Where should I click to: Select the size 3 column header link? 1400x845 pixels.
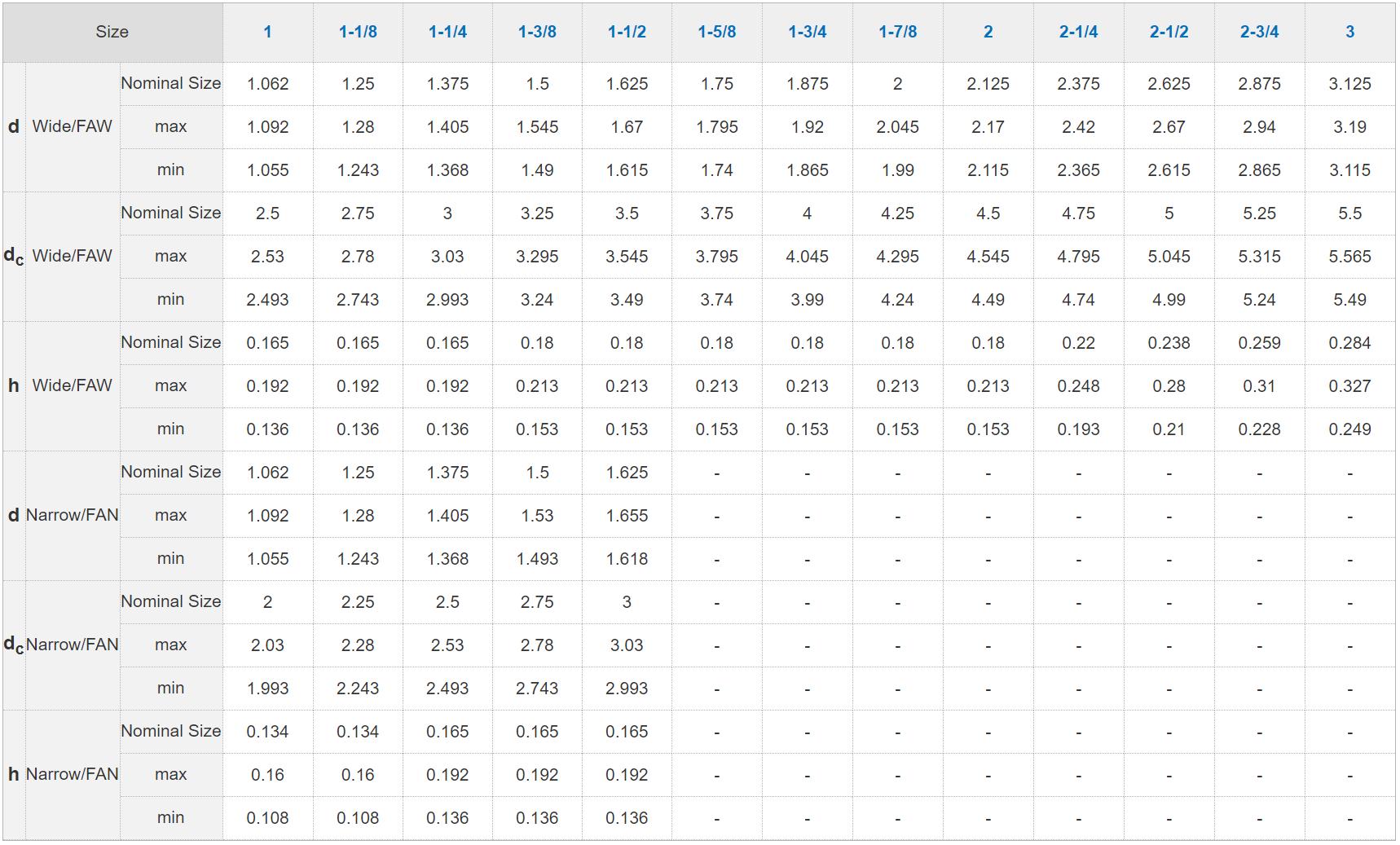pyautogui.click(x=1349, y=32)
